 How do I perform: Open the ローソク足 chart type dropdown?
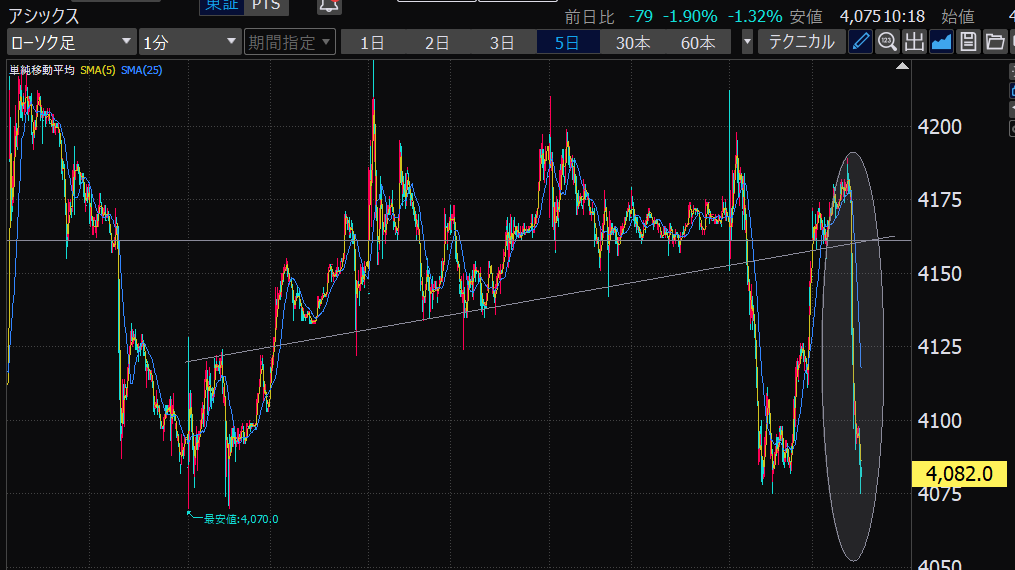pyautogui.click(x=71, y=42)
